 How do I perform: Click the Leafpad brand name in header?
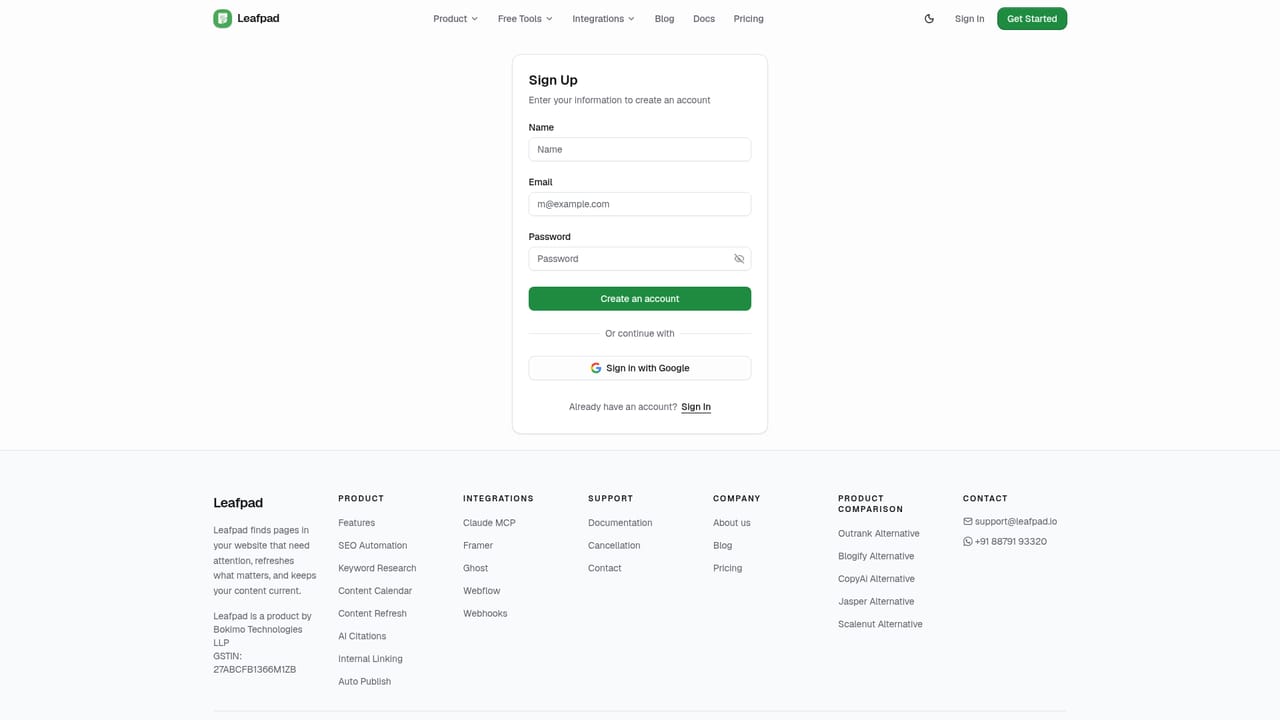(258, 18)
